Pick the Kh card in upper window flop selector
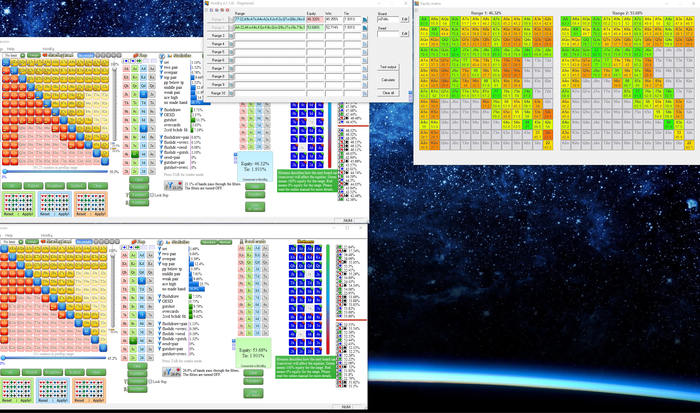Screen dimensions: 700x413 point(126,77)
